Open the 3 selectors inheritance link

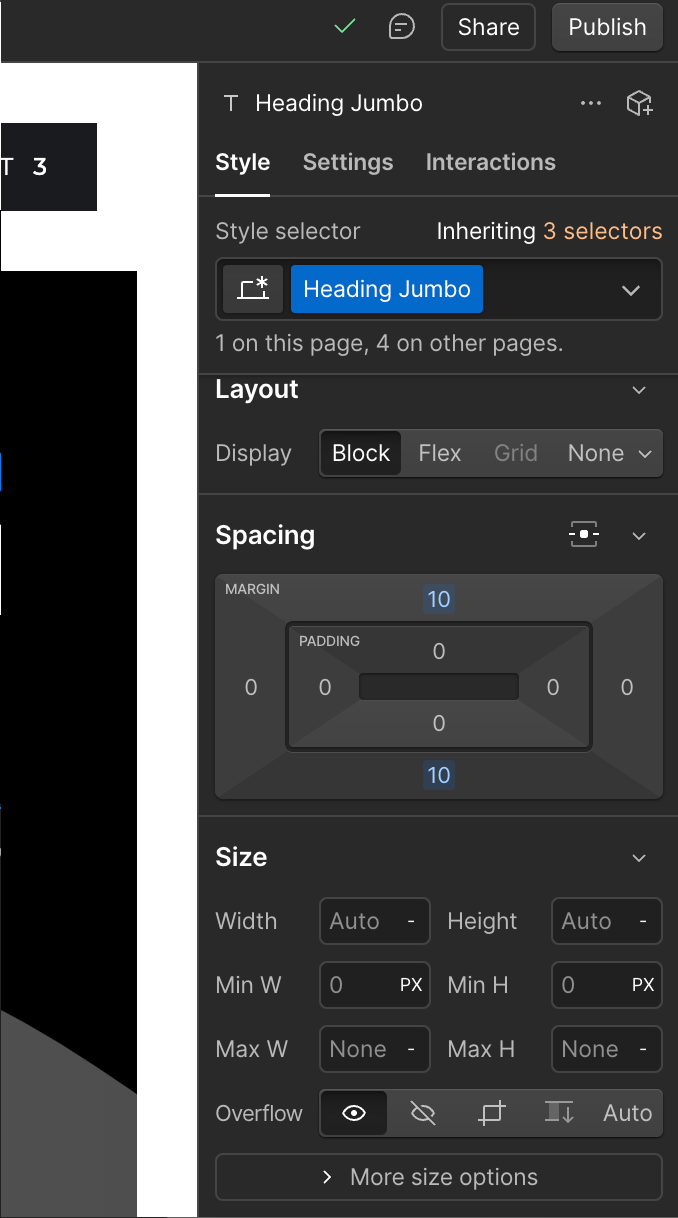603,231
